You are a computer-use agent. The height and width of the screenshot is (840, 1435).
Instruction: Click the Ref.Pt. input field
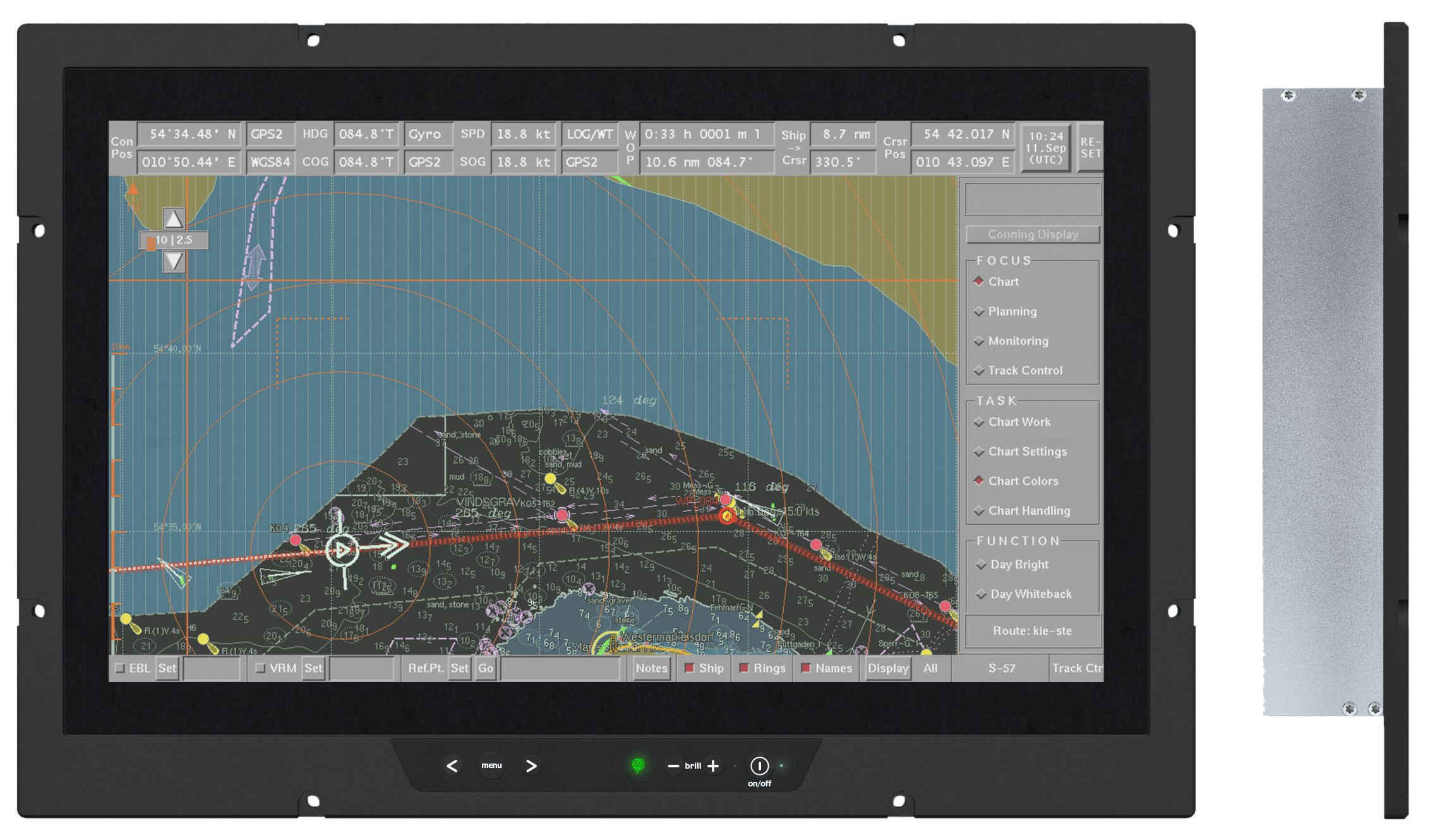coord(560,668)
